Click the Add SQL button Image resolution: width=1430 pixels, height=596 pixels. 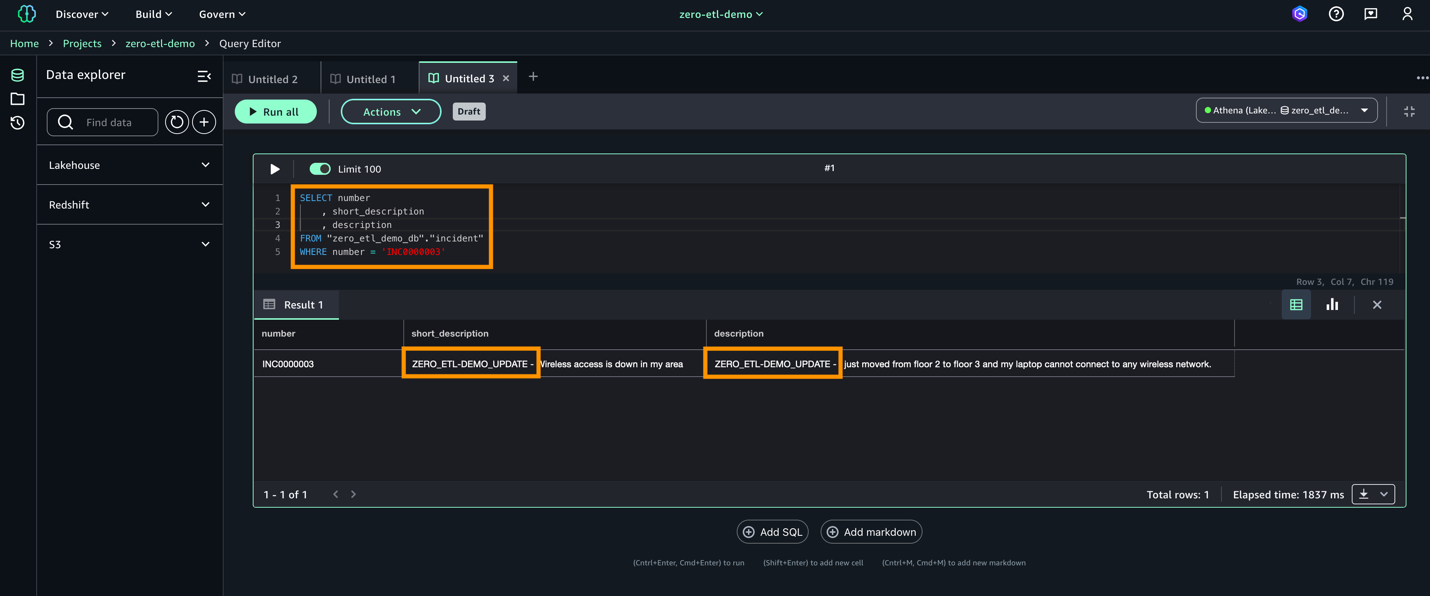click(x=772, y=532)
